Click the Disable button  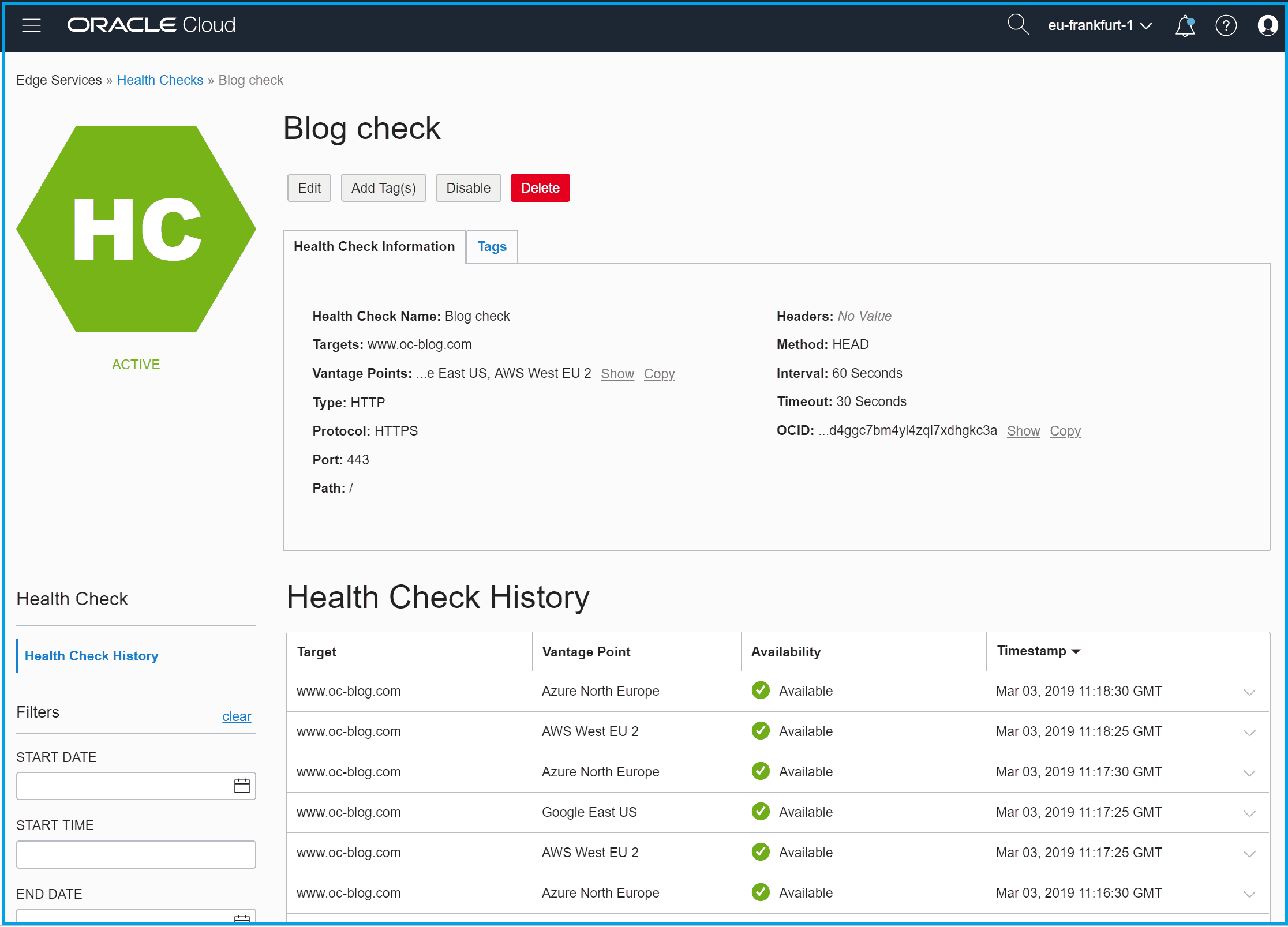(x=468, y=188)
